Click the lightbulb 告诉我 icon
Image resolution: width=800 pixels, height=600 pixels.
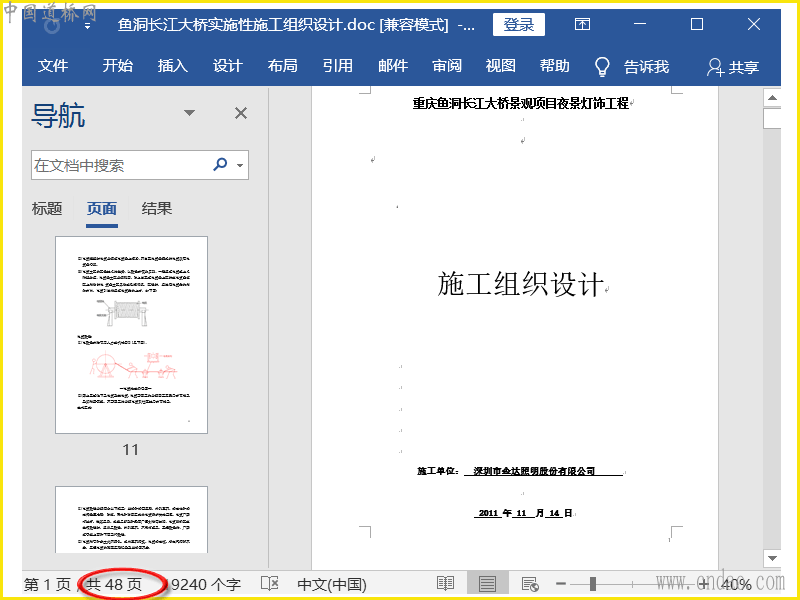[603, 66]
